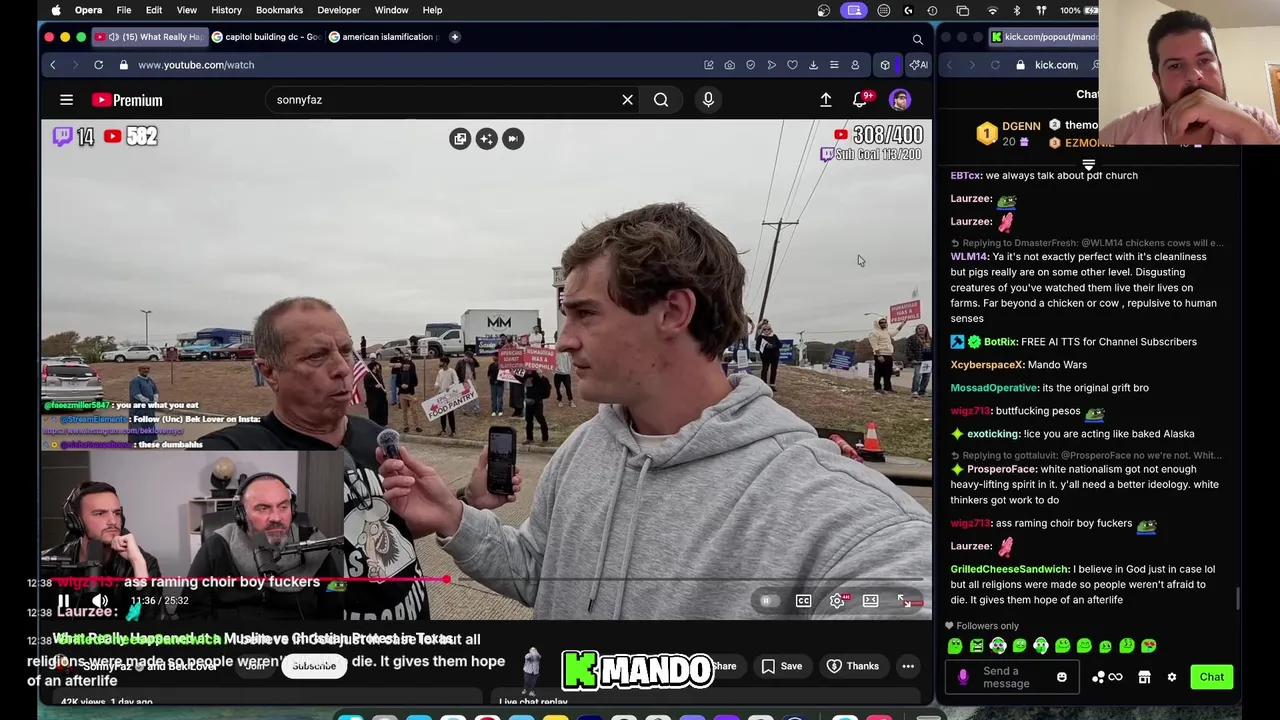Open the Wi-Fi status menu
This screenshot has width=1280, height=720.
click(993, 10)
